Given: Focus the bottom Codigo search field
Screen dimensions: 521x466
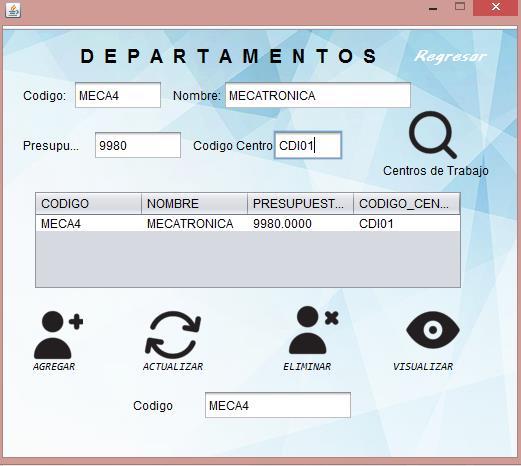Looking at the screenshot, I should [x=278, y=405].
